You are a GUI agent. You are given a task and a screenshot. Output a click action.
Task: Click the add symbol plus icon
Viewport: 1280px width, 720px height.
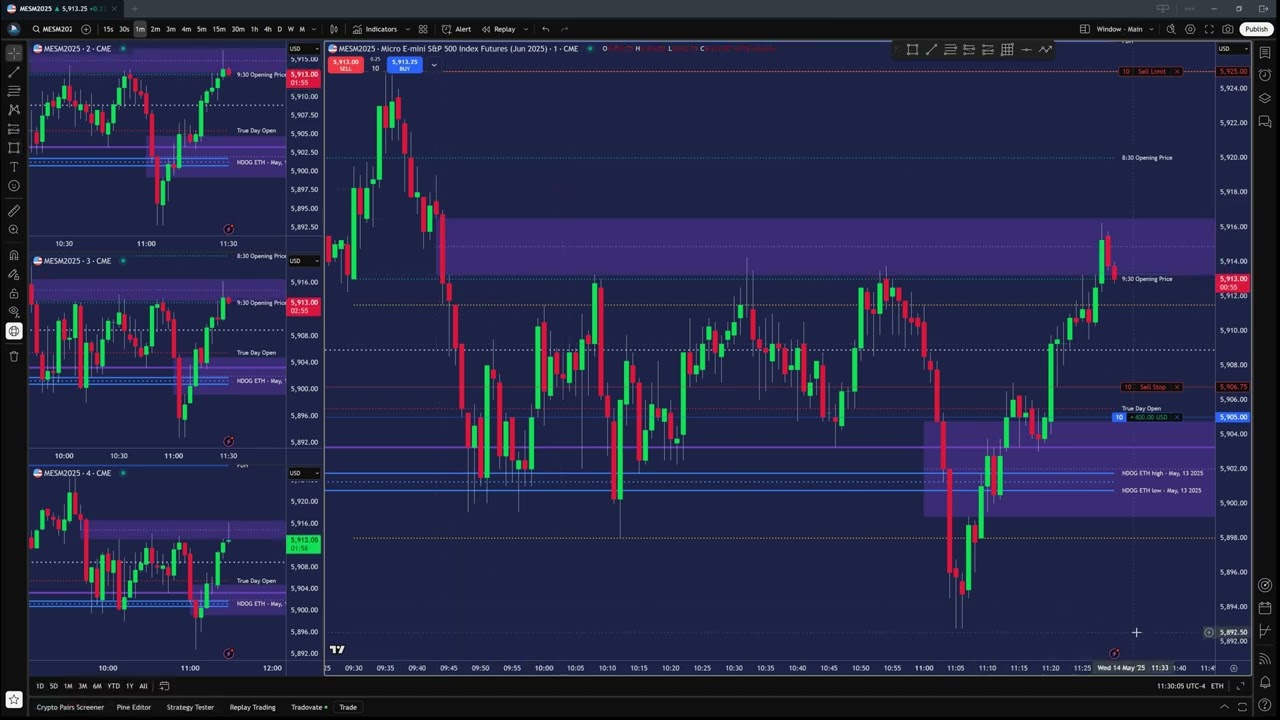[x=86, y=29]
